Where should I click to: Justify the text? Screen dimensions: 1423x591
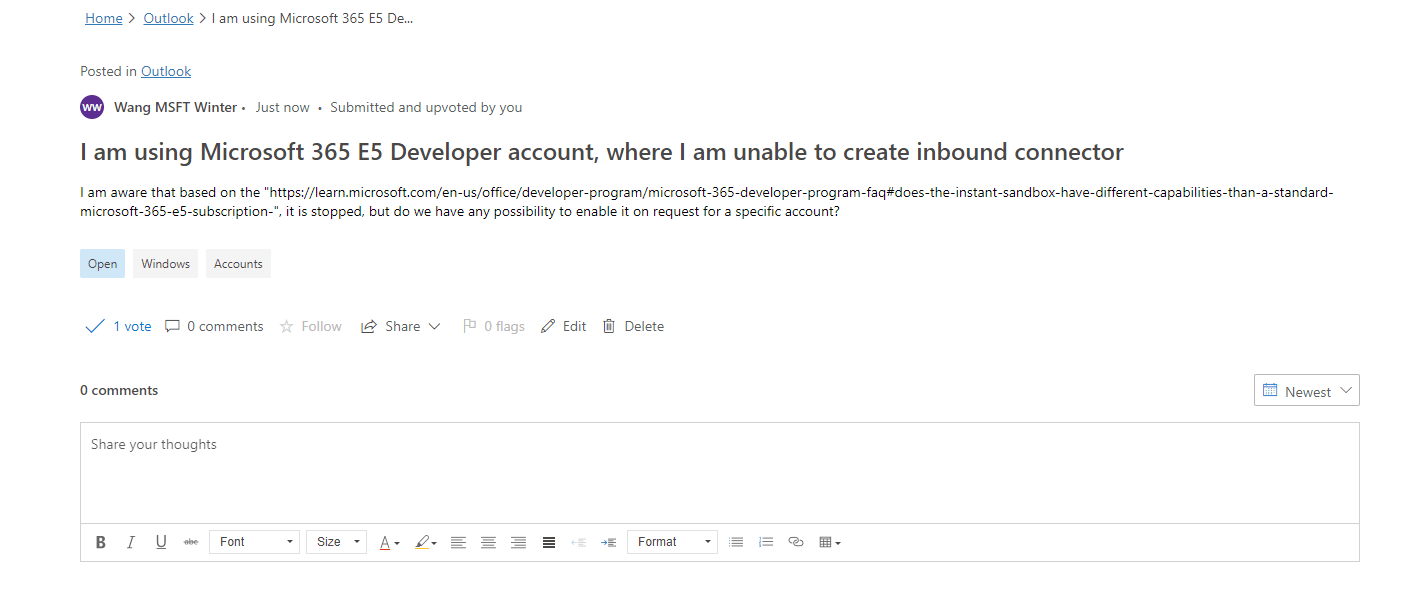click(x=549, y=542)
